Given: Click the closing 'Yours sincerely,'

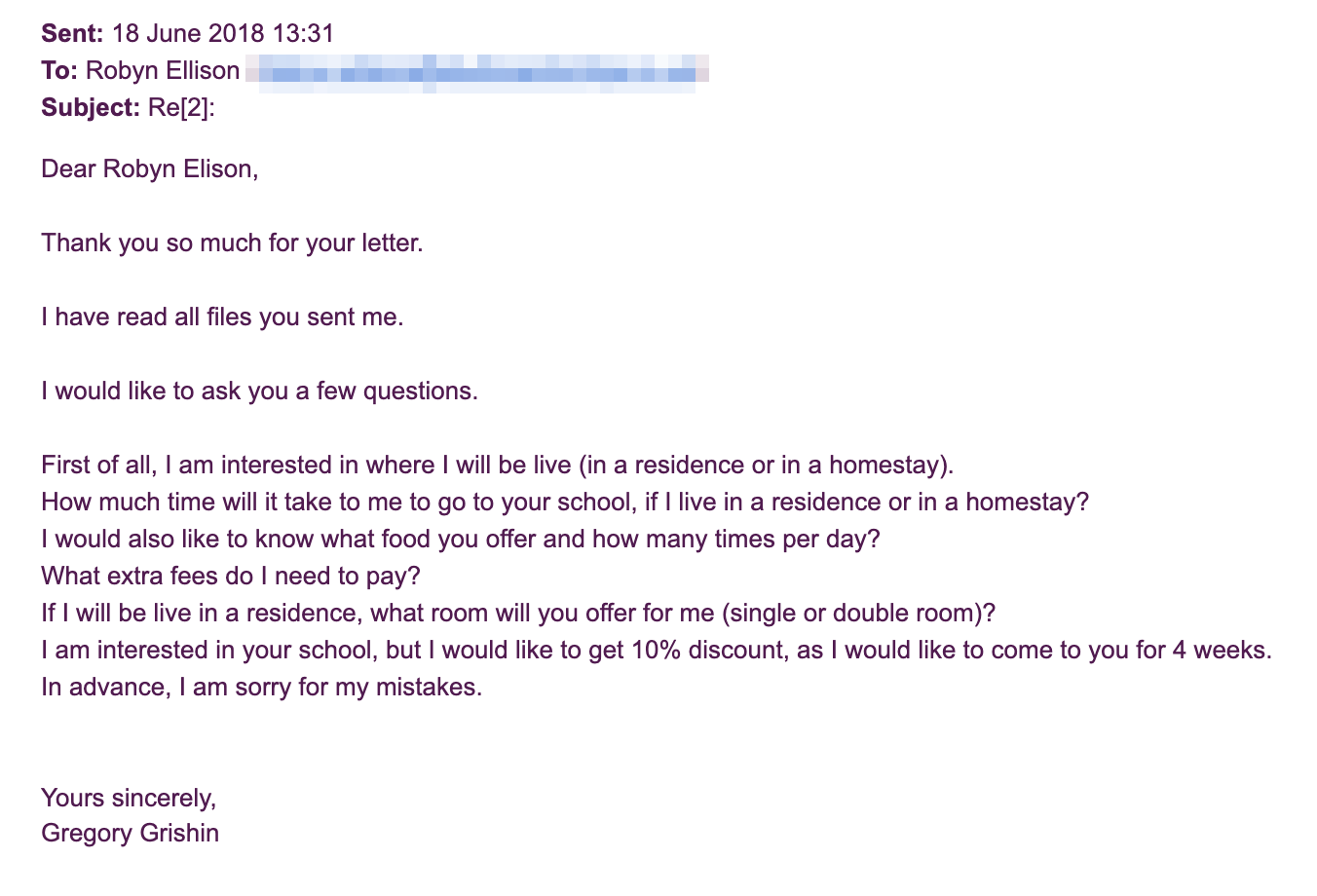Looking at the screenshot, I should (x=129, y=798).
